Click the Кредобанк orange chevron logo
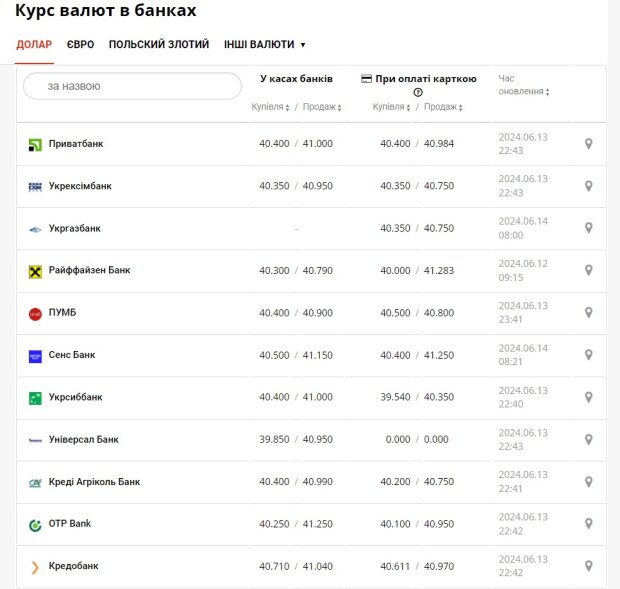The width and height of the screenshot is (620, 589). 36,567
